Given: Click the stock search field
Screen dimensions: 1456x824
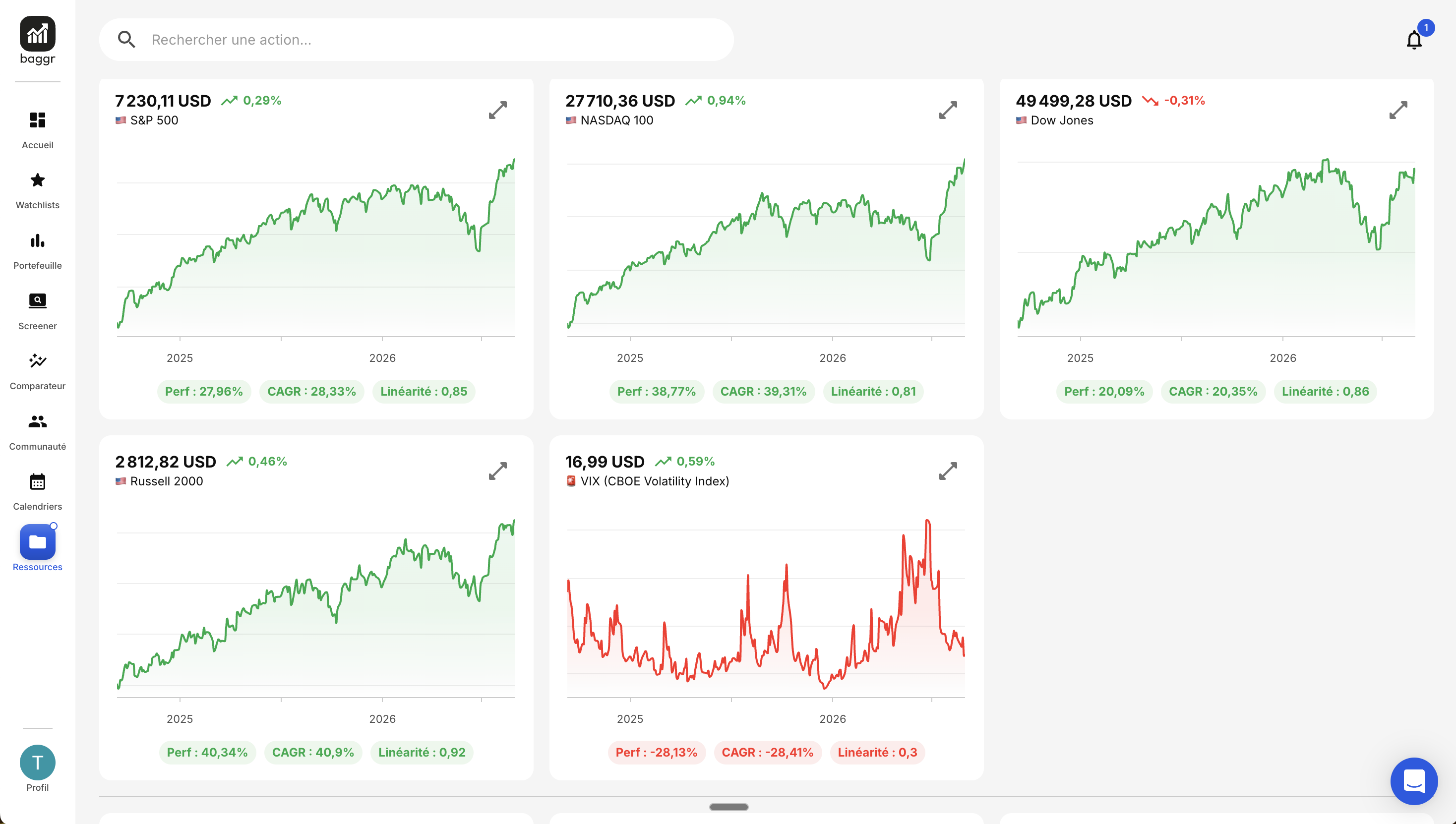Looking at the screenshot, I should click(x=416, y=40).
